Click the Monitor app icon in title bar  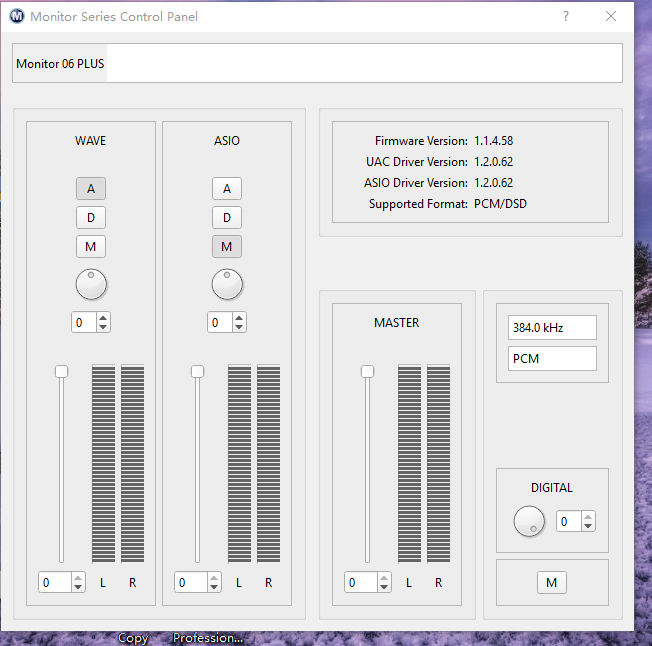tap(17, 16)
